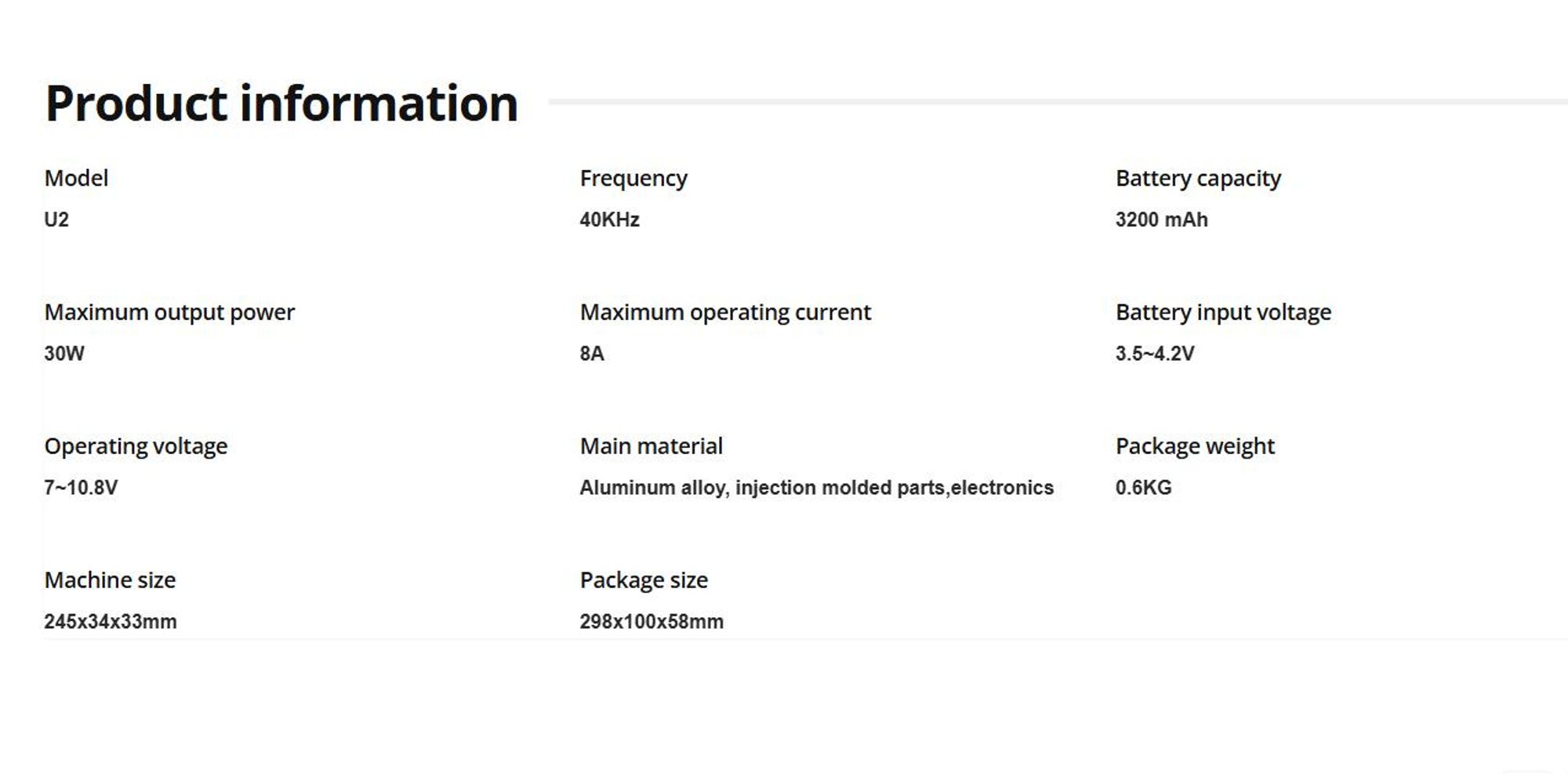Click the 30W power value
The image size is (1568, 774).
click(x=64, y=354)
